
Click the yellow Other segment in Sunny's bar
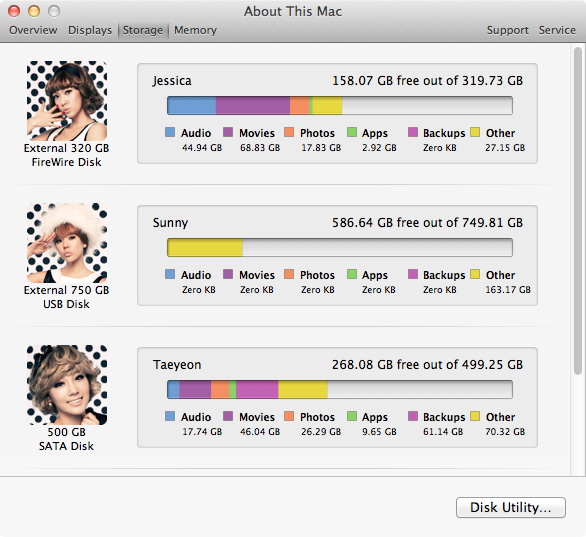(x=205, y=247)
